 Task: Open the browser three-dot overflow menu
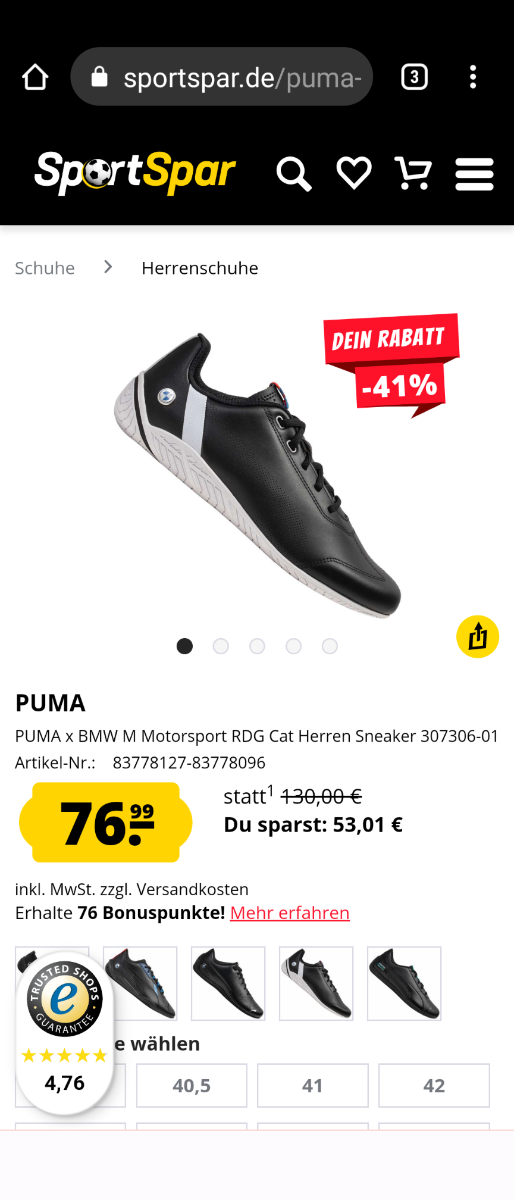(473, 77)
